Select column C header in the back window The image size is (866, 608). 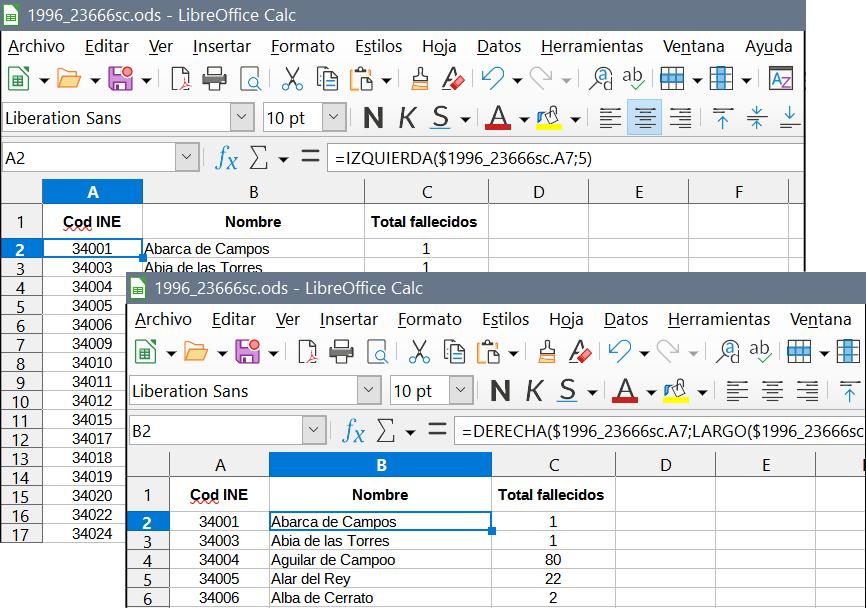426,192
